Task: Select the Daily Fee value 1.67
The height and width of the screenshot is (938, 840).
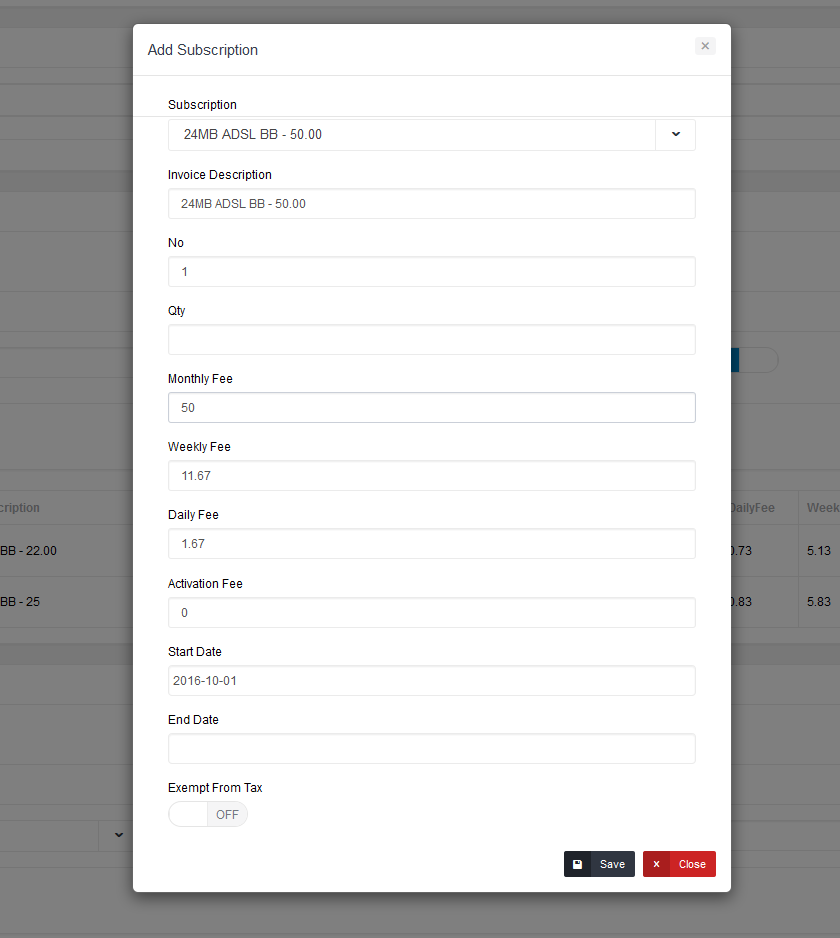Action: (431, 543)
